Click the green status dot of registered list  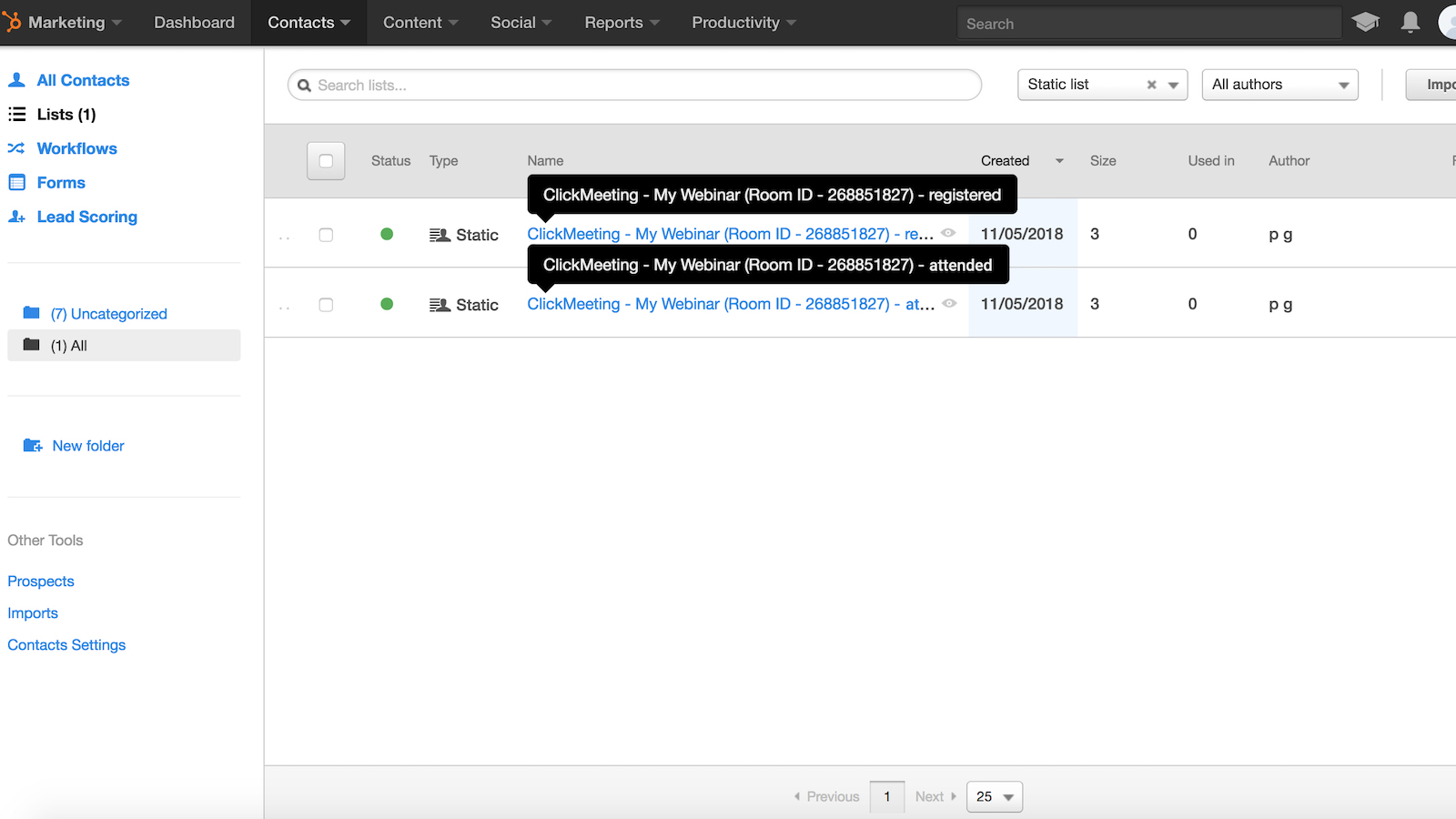coord(387,234)
